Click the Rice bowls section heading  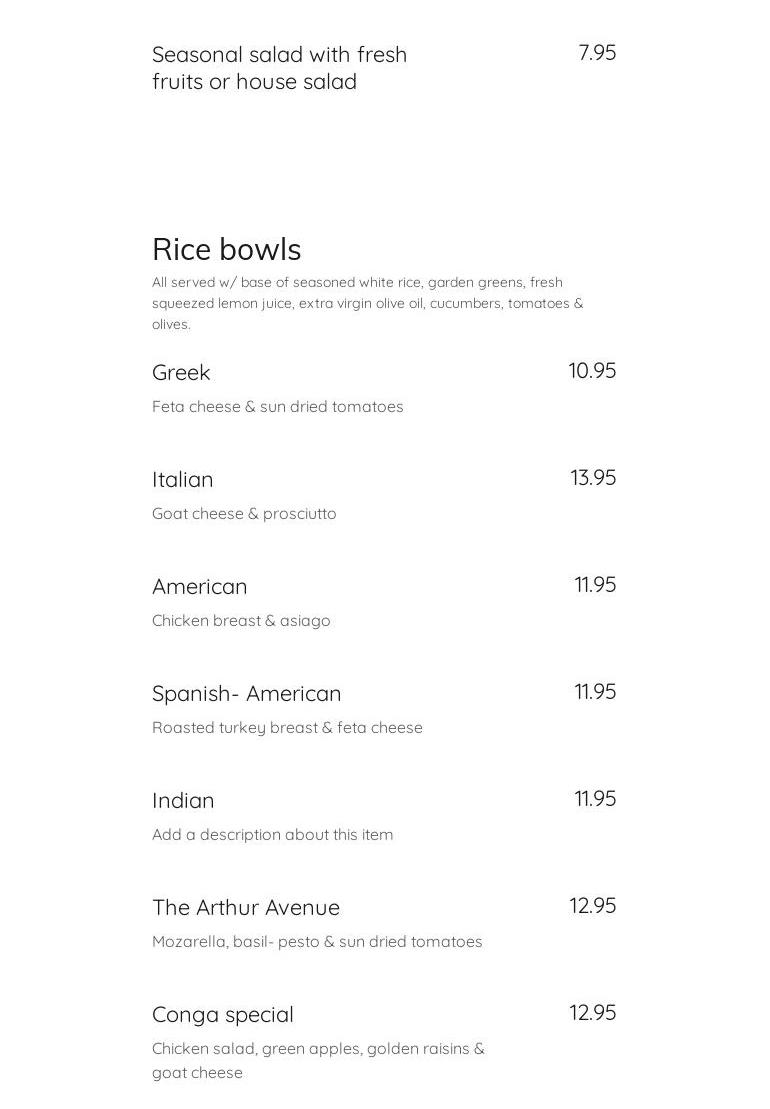coord(226,249)
